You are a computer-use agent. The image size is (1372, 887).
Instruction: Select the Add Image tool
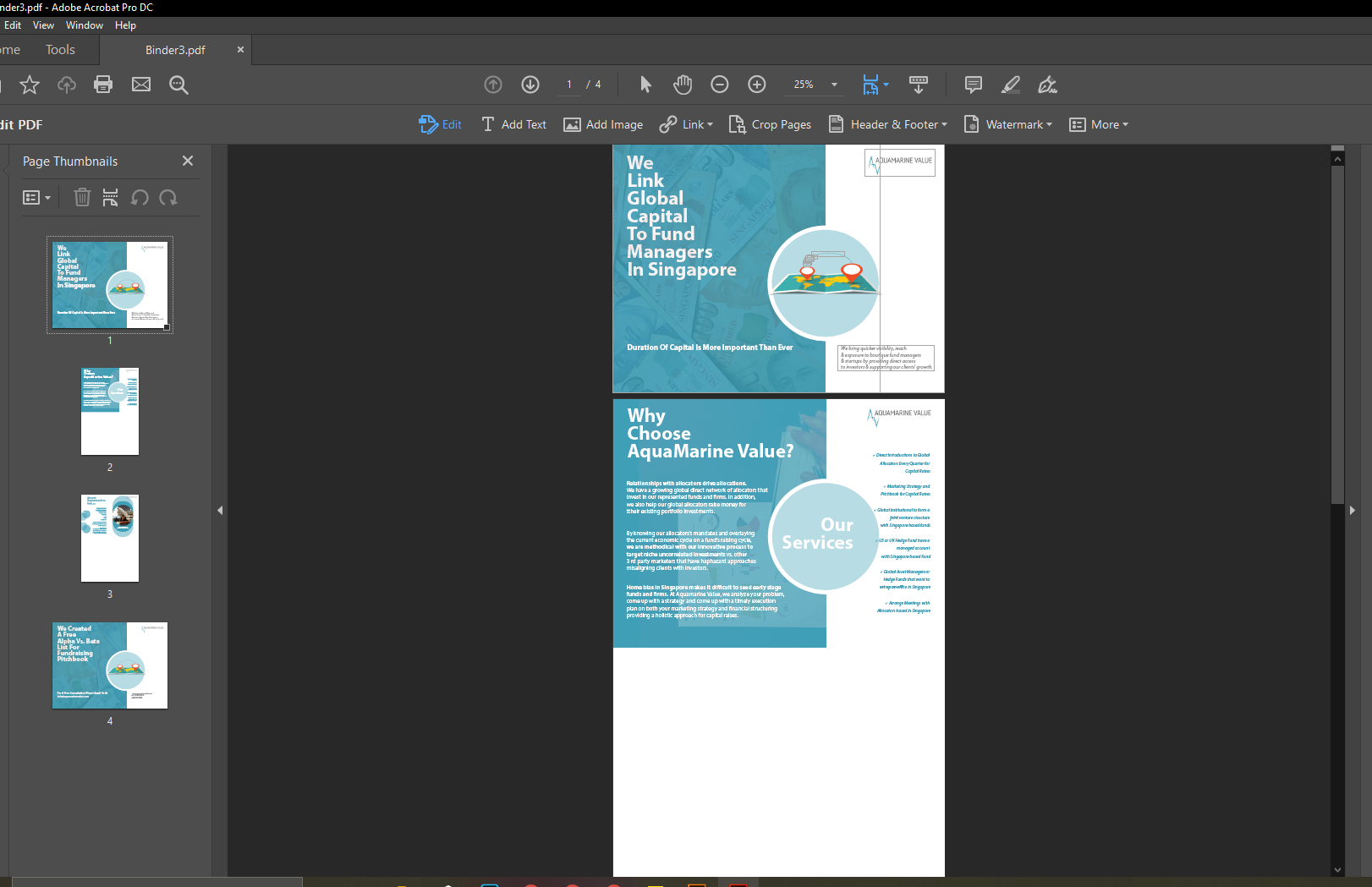pyautogui.click(x=603, y=124)
